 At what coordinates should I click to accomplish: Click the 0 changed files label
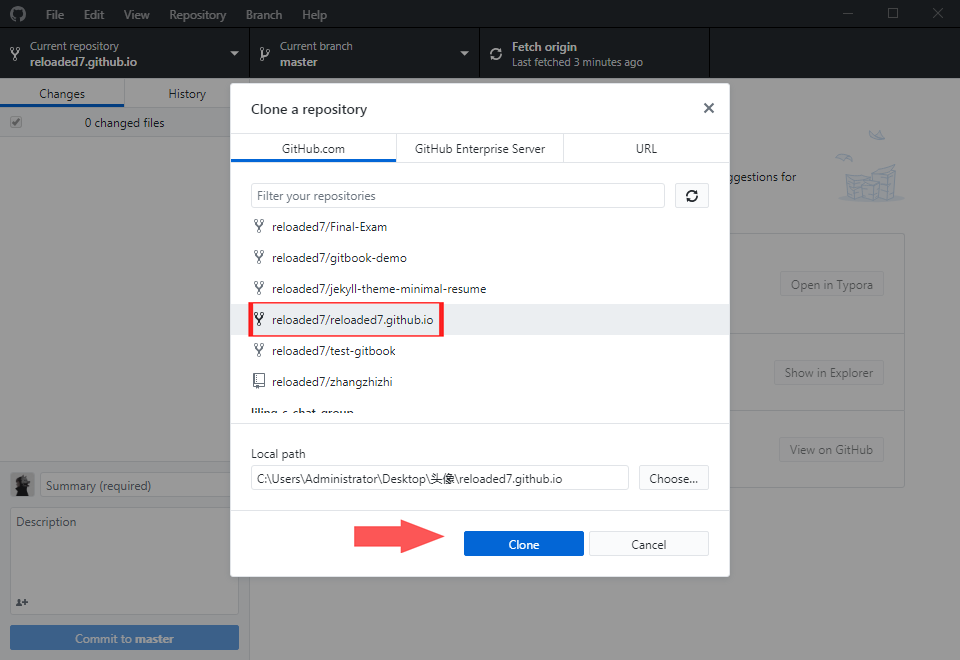tap(124, 122)
